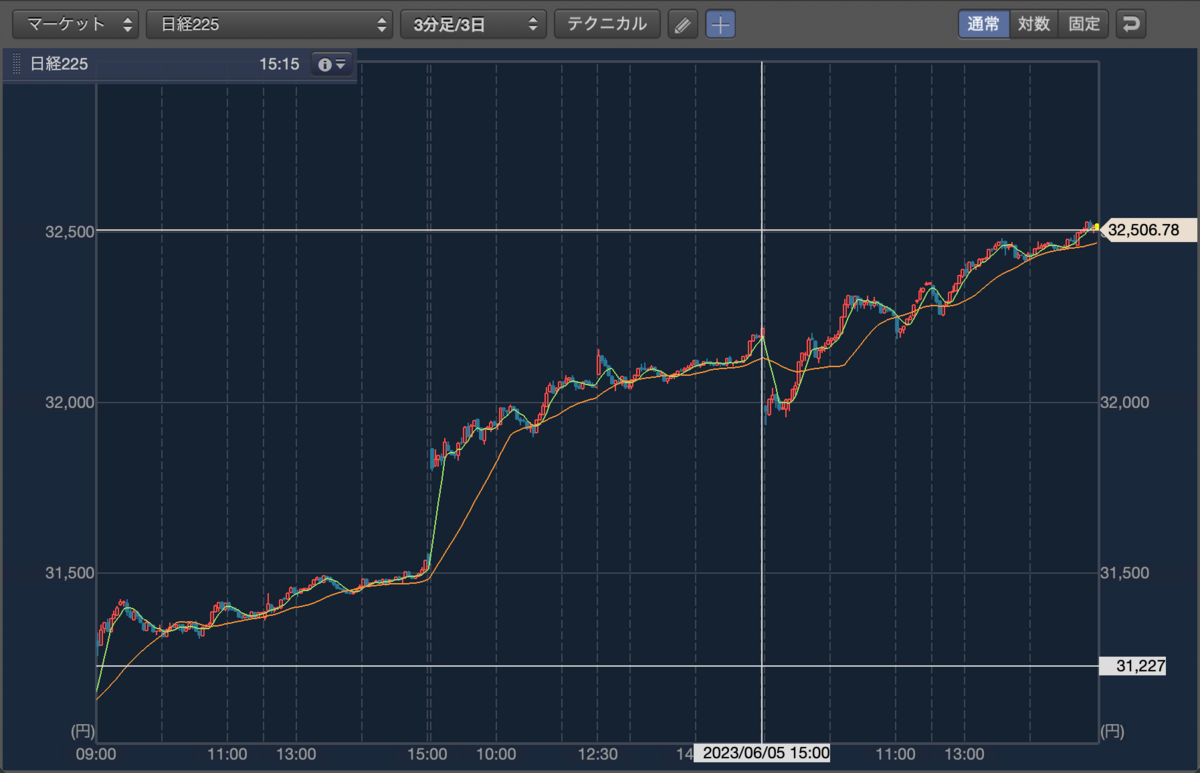
Task: Click the 09:00 time axis label
Action: point(96,753)
